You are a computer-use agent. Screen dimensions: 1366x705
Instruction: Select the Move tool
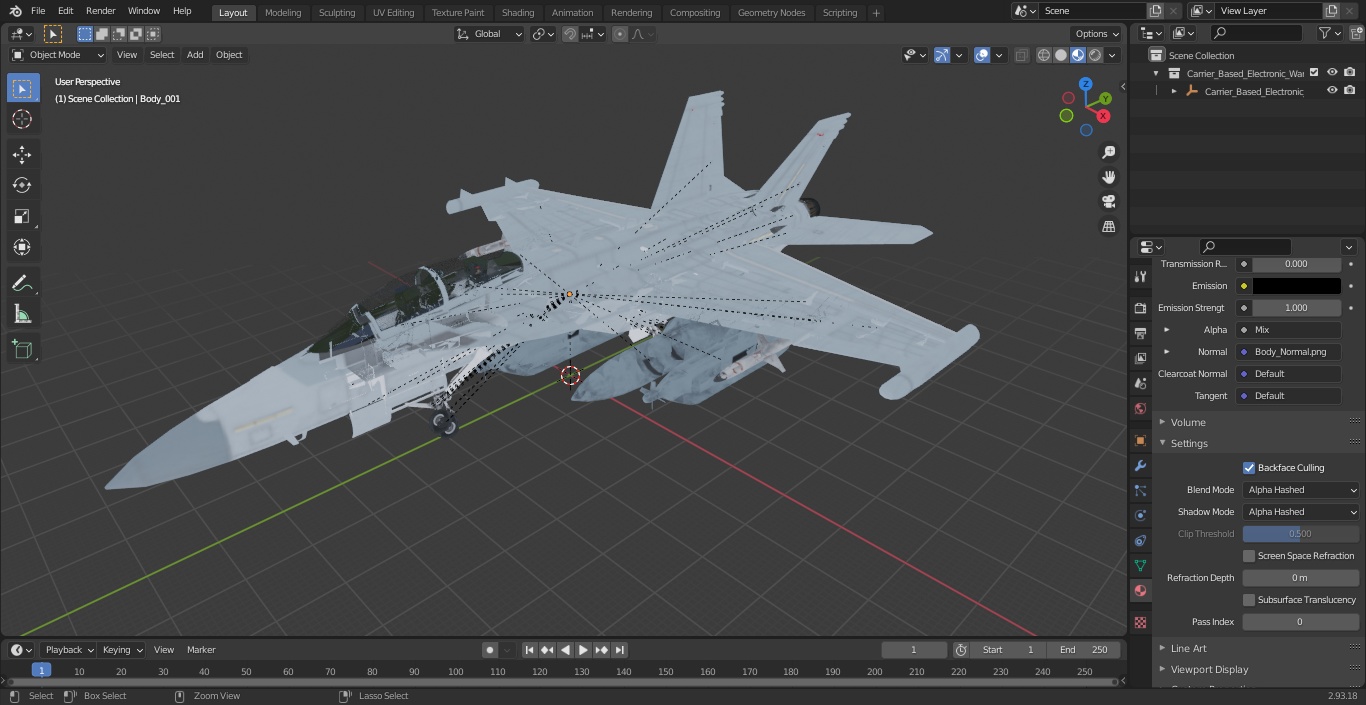(22, 154)
